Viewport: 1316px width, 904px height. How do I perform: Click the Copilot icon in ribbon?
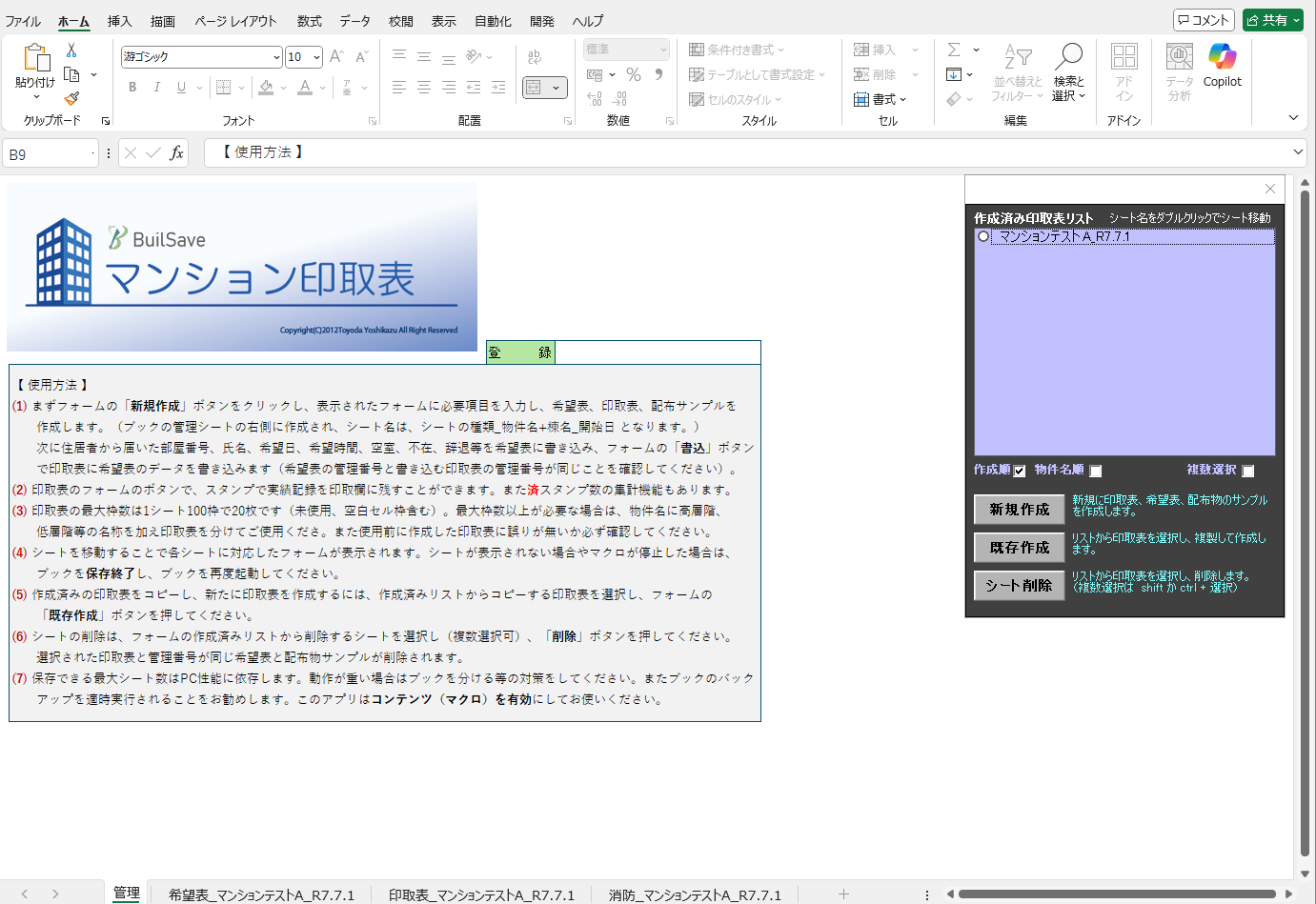1222,58
